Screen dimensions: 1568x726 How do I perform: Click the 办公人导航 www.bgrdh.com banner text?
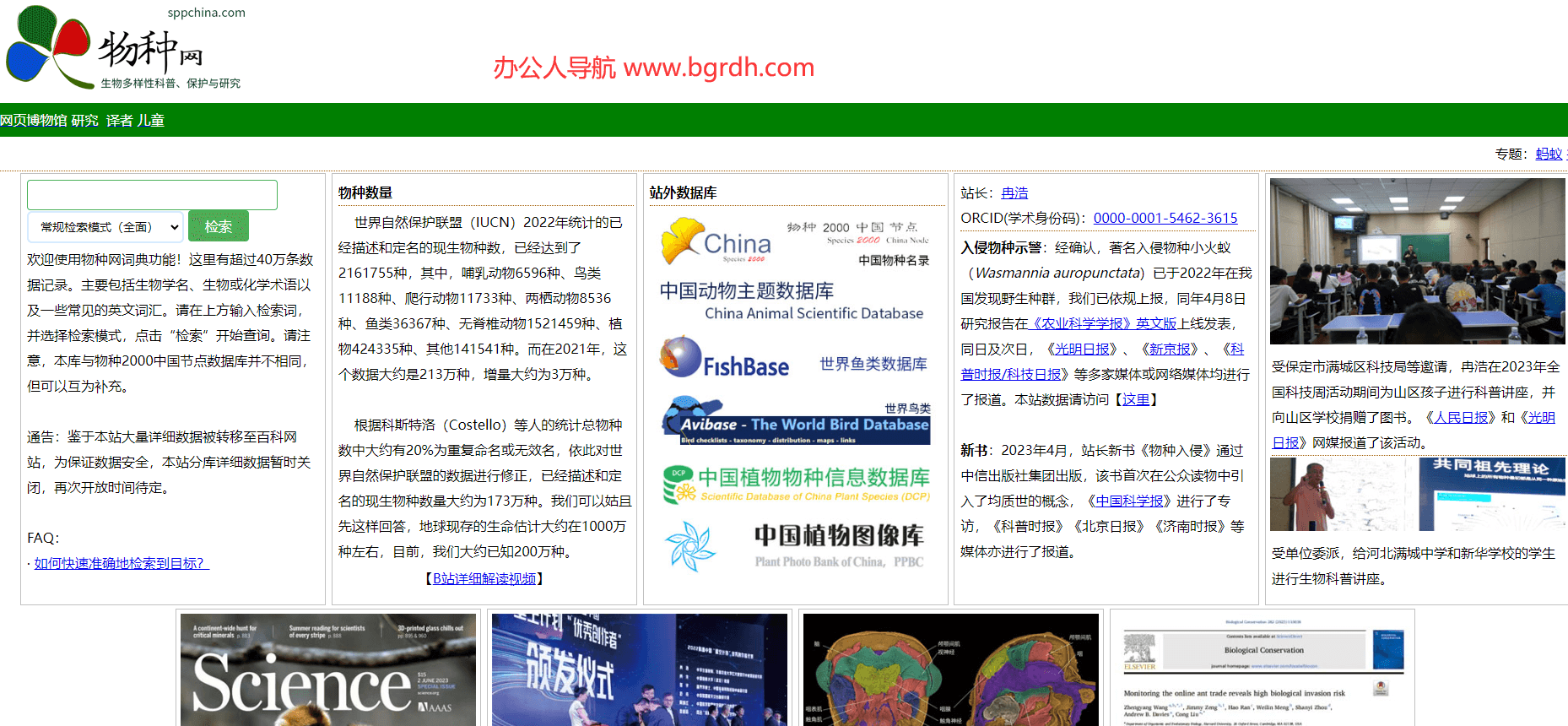pos(654,68)
